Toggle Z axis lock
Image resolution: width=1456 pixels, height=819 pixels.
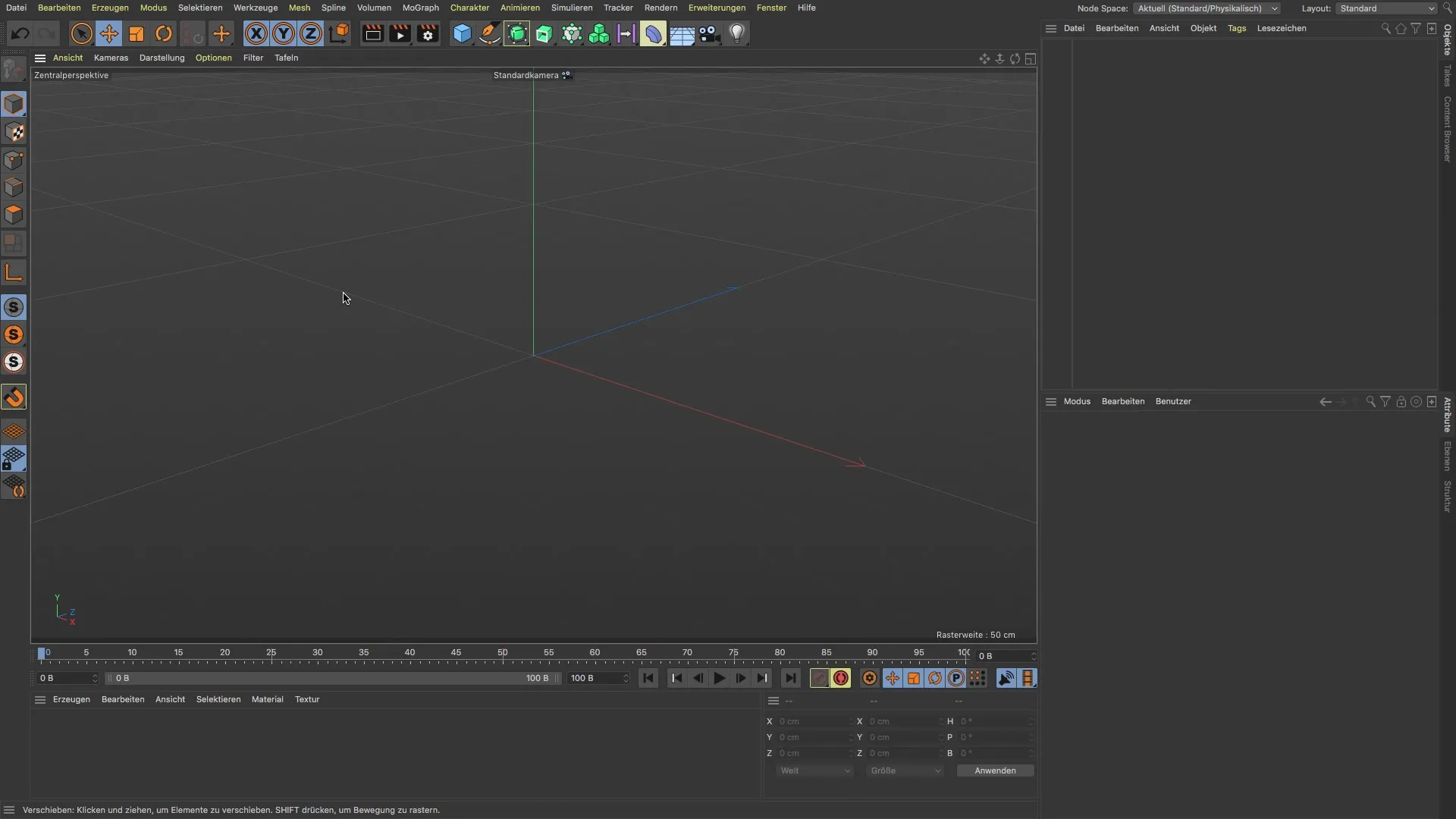tap(311, 34)
